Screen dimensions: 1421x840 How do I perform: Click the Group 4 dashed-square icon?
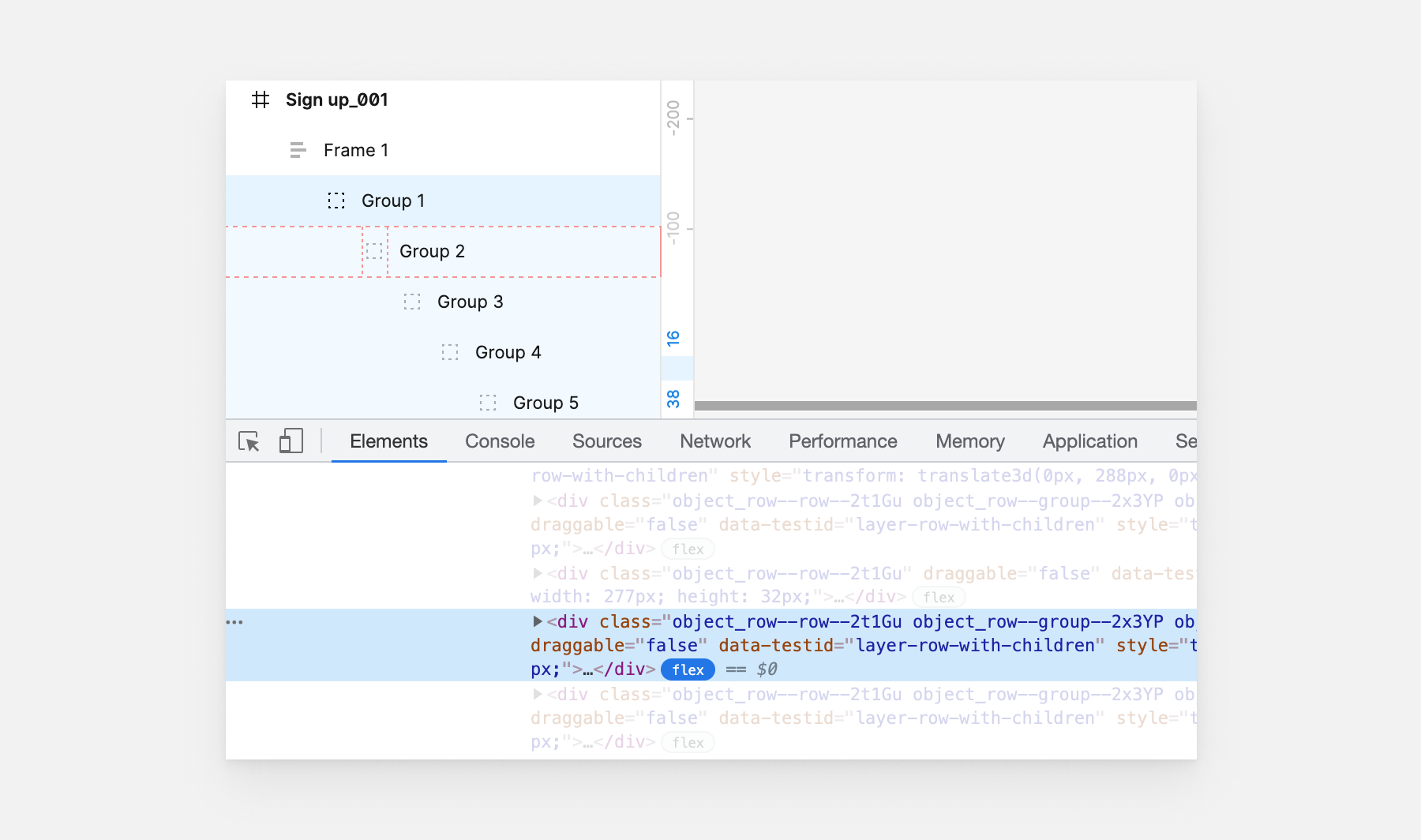pyautogui.click(x=450, y=352)
